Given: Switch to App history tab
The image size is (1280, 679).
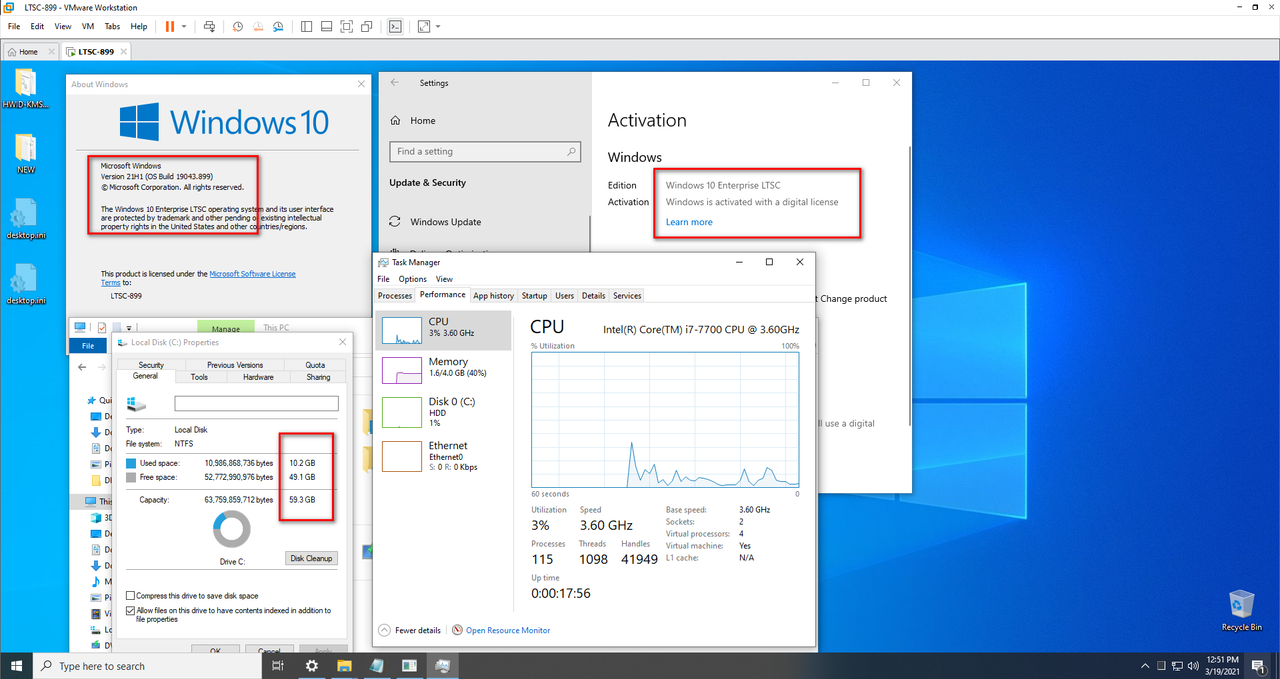Looking at the screenshot, I should pyautogui.click(x=494, y=296).
